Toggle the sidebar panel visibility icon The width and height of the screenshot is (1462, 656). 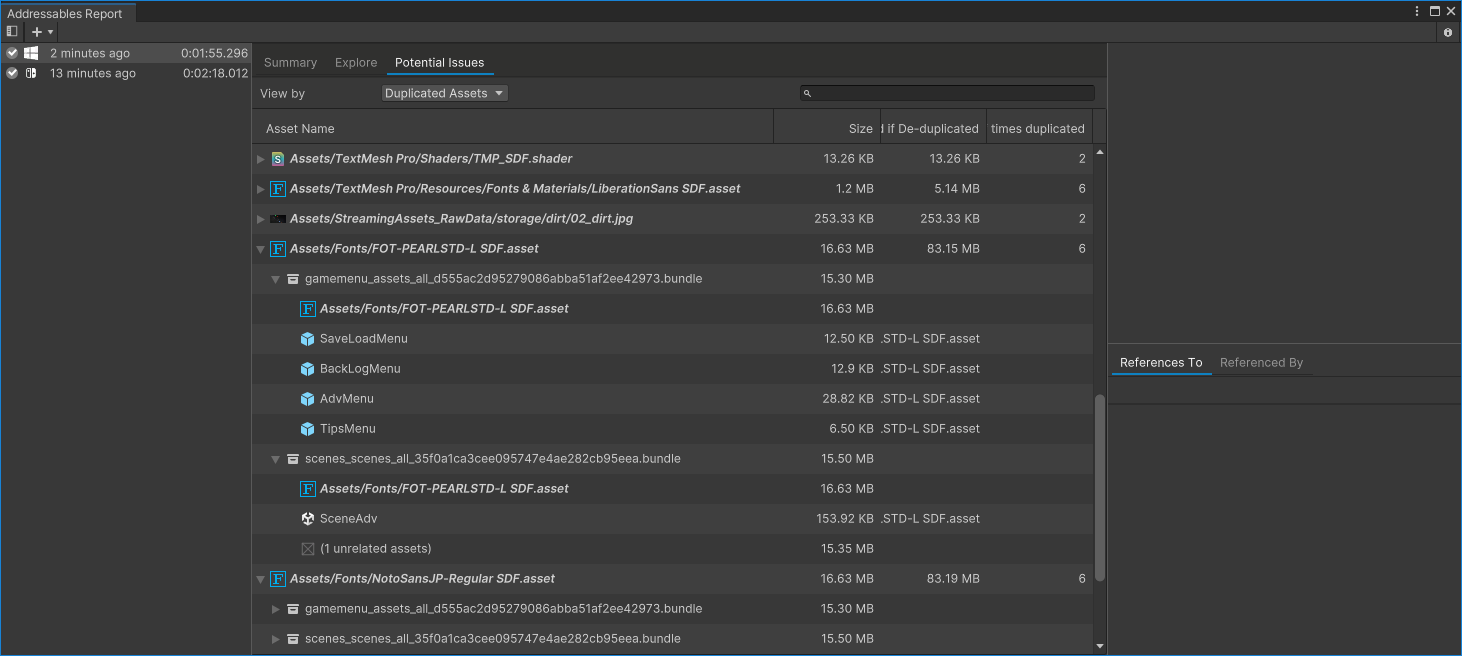11,31
